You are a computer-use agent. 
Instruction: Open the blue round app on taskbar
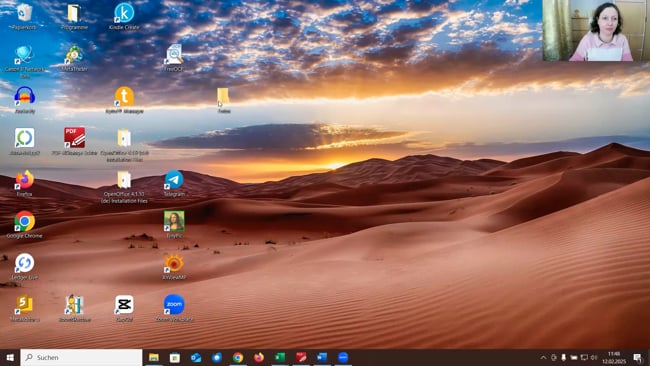click(x=217, y=357)
